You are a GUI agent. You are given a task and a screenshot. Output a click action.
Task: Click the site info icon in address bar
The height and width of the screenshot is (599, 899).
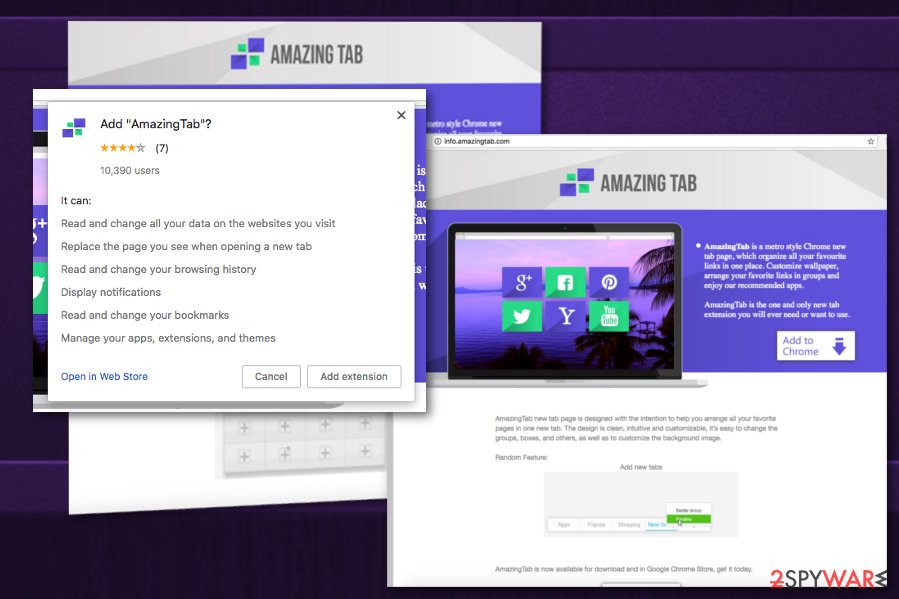click(437, 141)
